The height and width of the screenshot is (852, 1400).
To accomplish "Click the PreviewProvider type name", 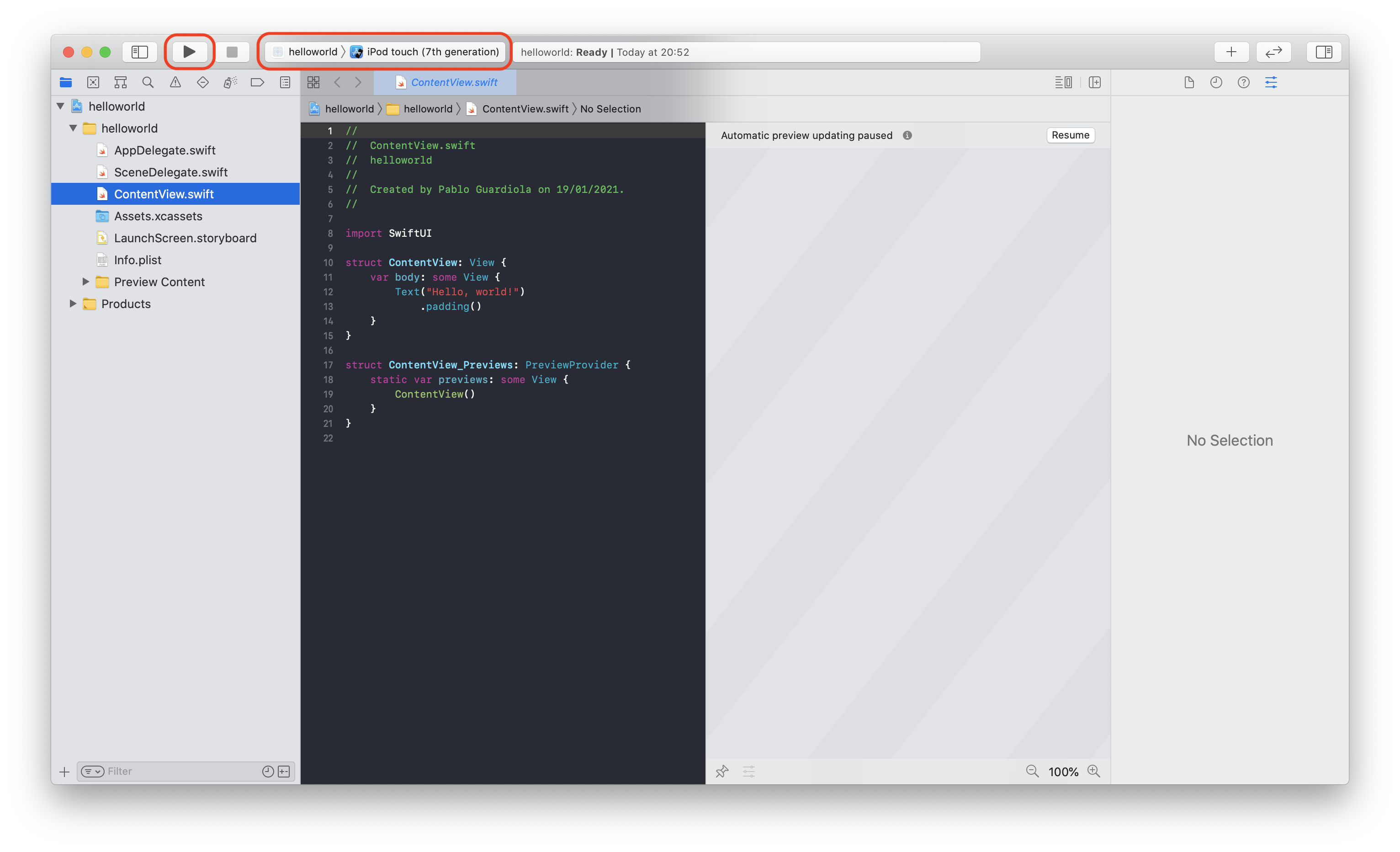I will click(x=572, y=365).
